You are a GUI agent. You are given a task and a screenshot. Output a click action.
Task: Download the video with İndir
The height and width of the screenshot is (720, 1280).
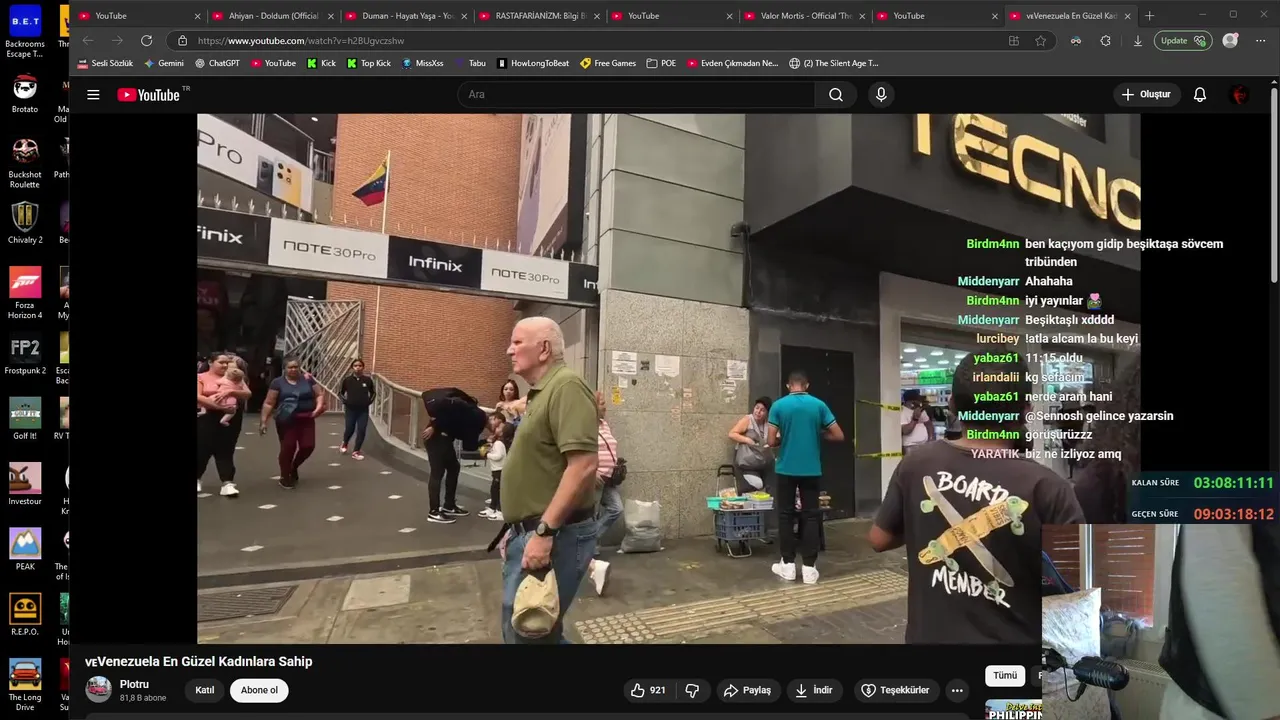click(814, 690)
